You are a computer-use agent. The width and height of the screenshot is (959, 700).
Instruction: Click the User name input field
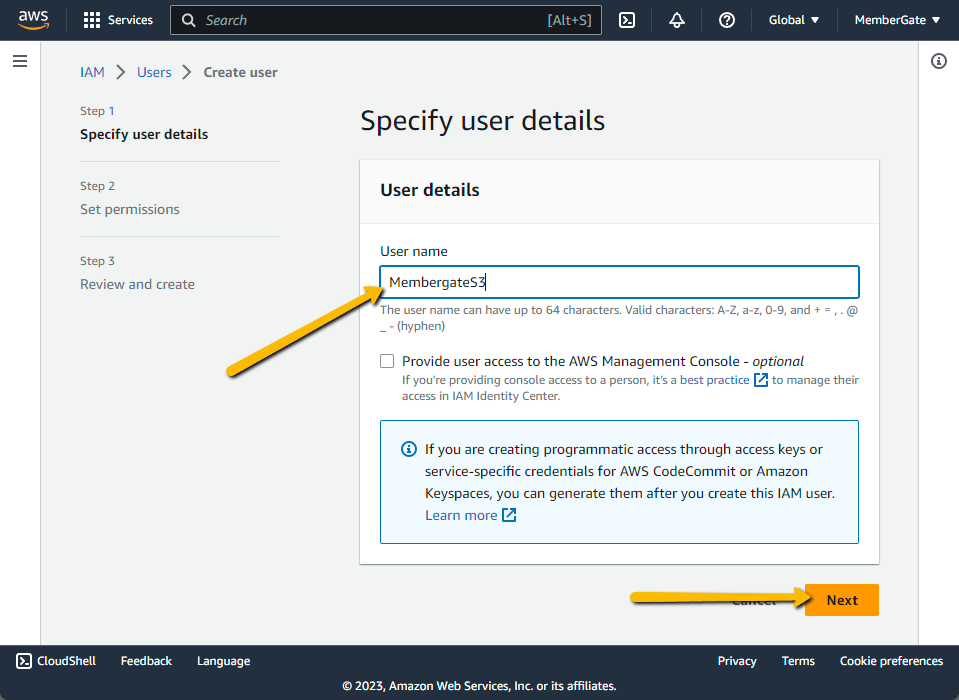coord(619,282)
